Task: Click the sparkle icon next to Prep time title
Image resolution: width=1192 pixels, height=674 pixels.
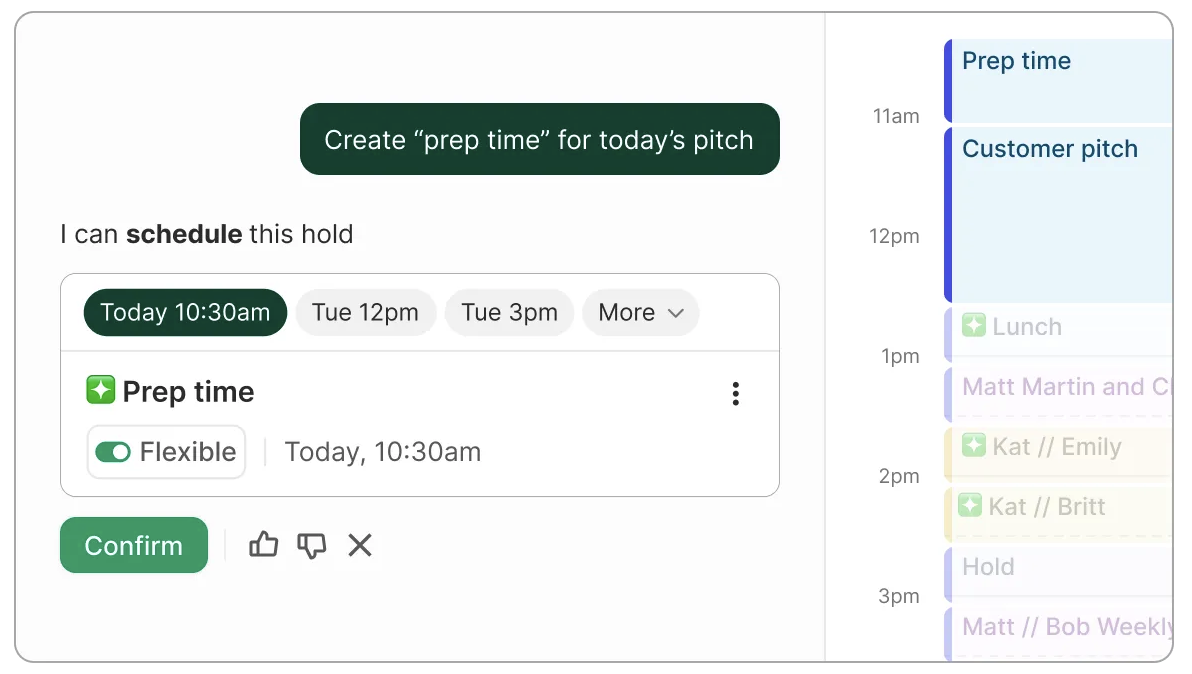Action: [100, 390]
